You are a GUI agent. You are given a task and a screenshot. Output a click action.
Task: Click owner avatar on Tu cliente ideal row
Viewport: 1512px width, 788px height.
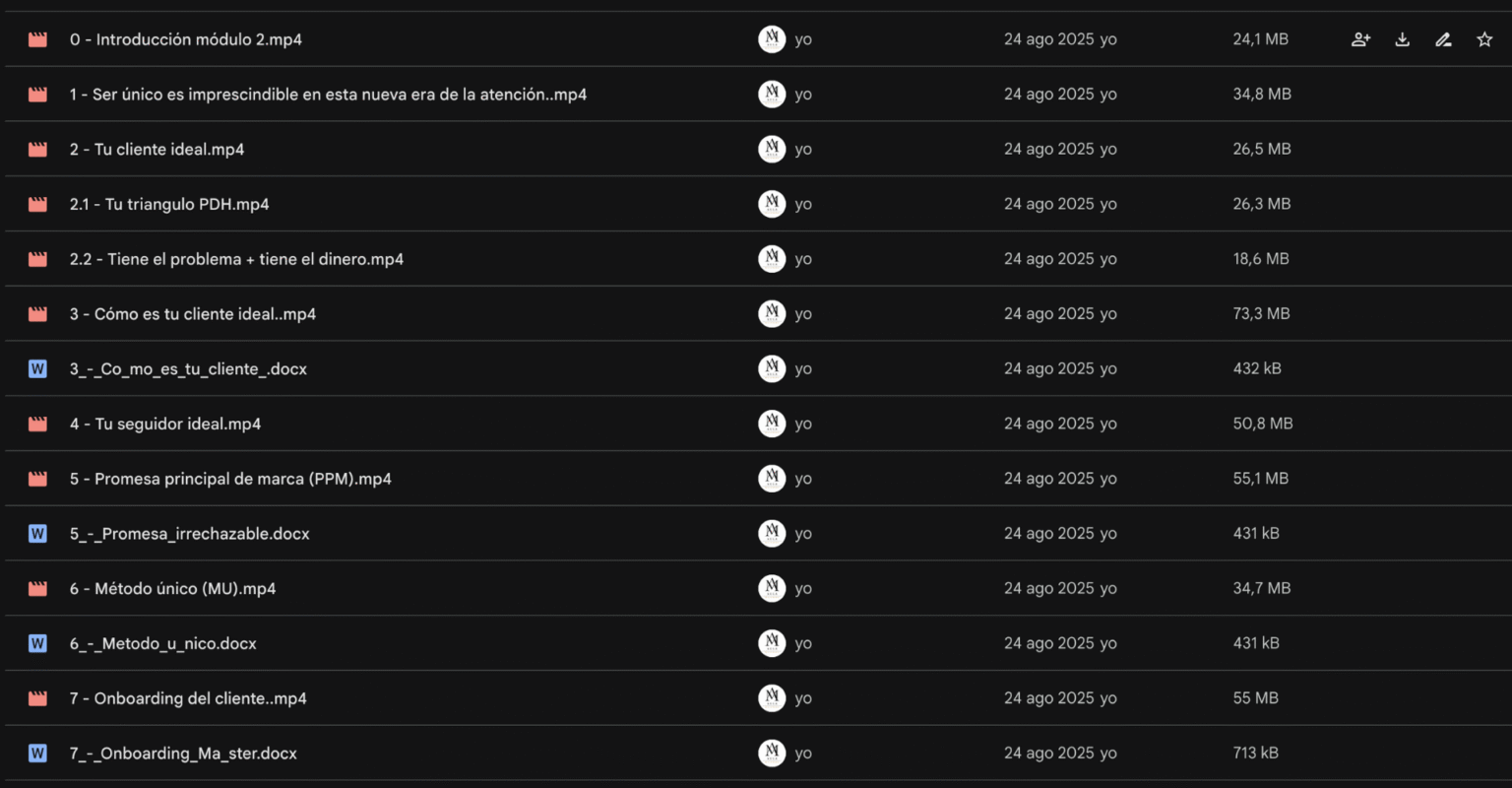pyautogui.click(x=772, y=150)
